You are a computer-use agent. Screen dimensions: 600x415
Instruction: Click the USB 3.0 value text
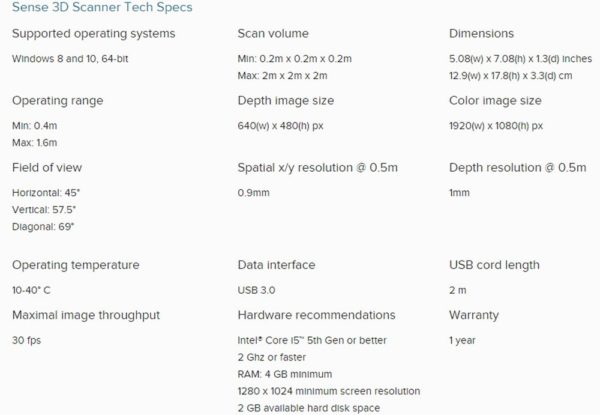256,290
